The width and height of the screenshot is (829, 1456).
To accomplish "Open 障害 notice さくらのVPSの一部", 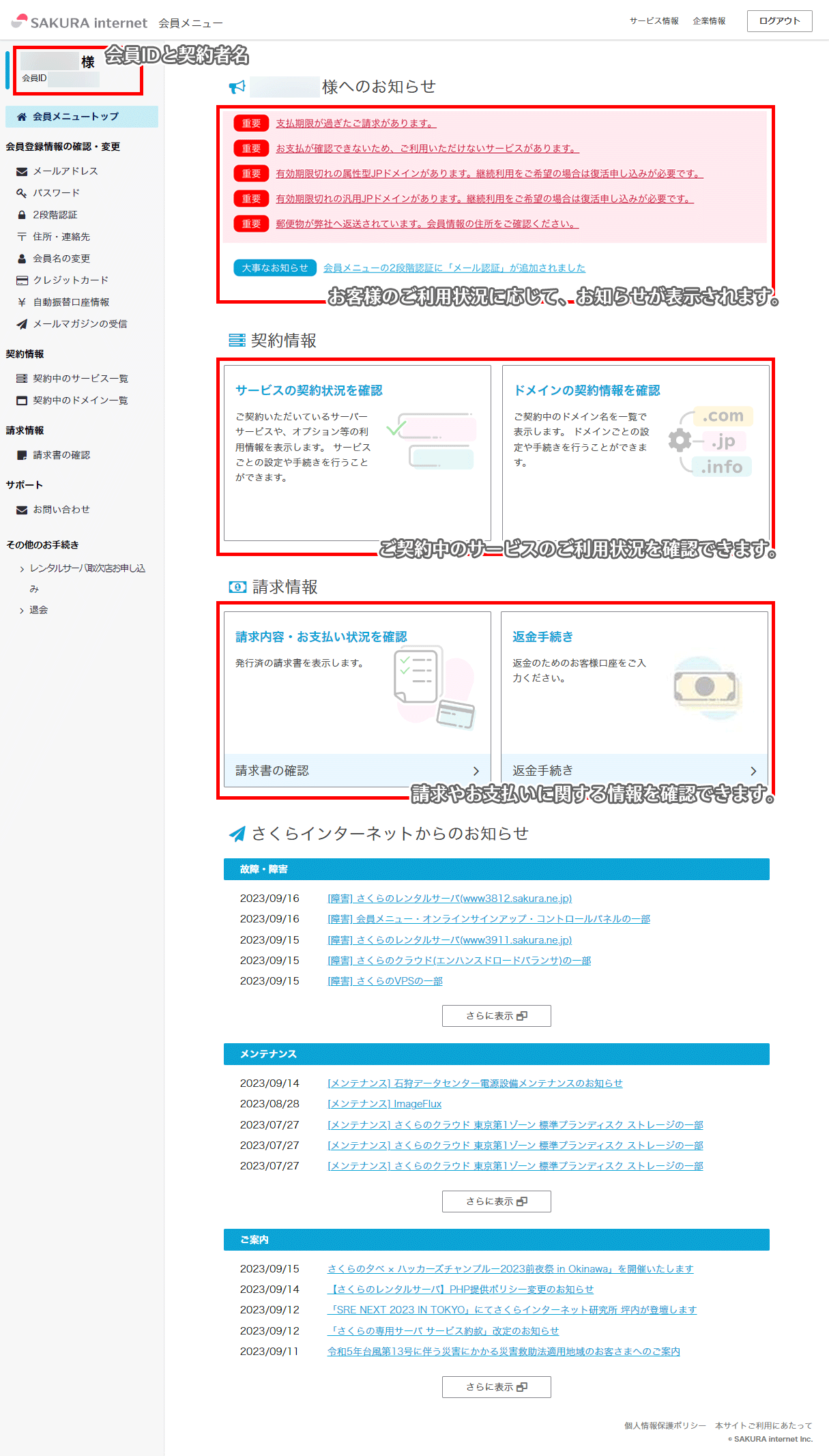I will (x=385, y=981).
